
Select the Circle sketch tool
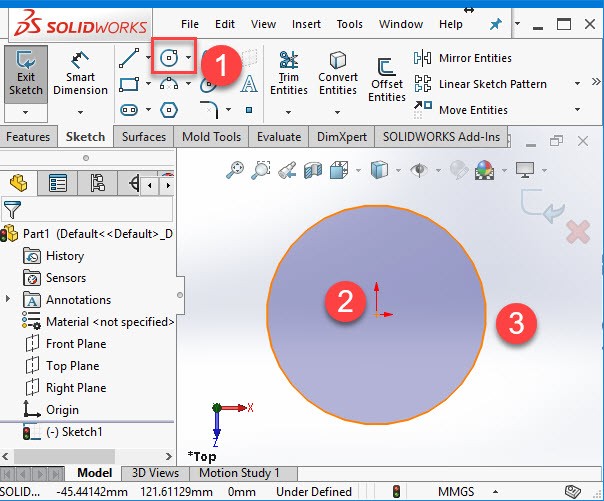169,58
